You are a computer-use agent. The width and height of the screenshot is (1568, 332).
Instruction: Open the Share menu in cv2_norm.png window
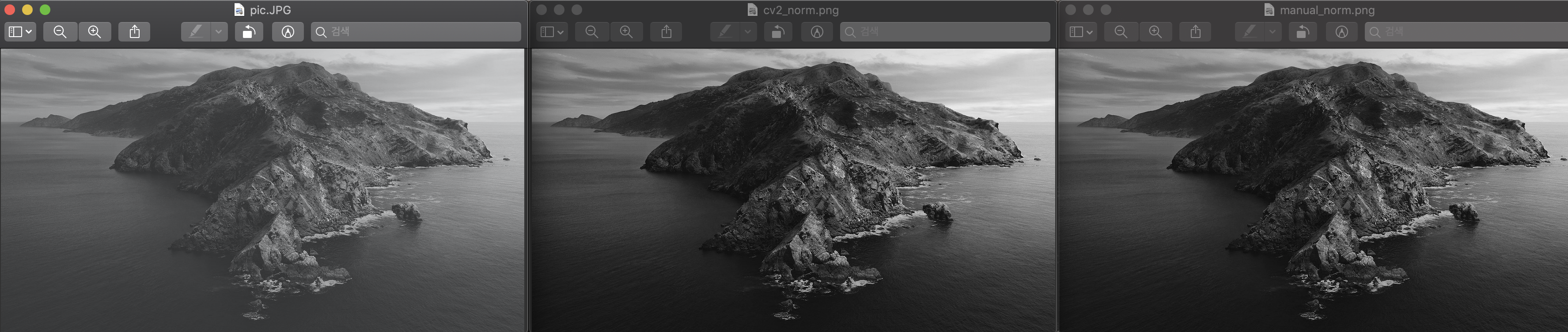point(667,32)
